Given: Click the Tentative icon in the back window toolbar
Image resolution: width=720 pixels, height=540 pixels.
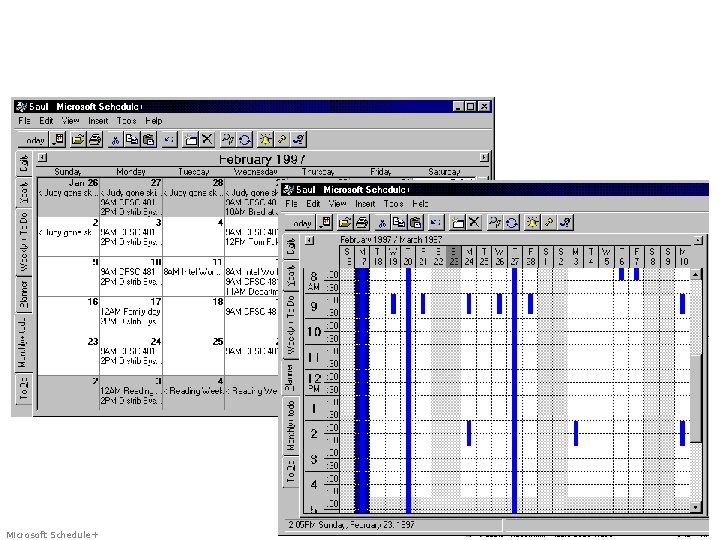Looking at the screenshot, I should pyautogui.click(x=298, y=140).
